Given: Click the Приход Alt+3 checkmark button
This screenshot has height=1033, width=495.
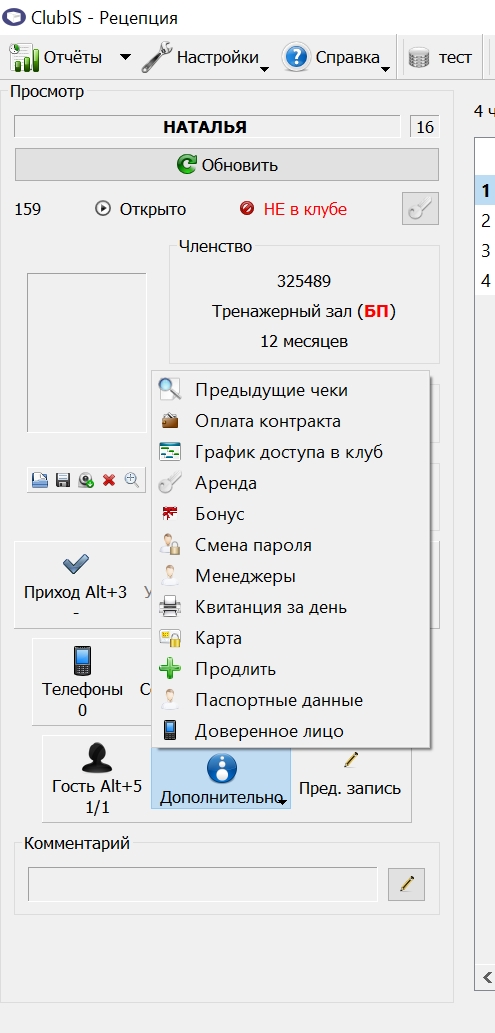Looking at the screenshot, I should [x=75, y=584].
